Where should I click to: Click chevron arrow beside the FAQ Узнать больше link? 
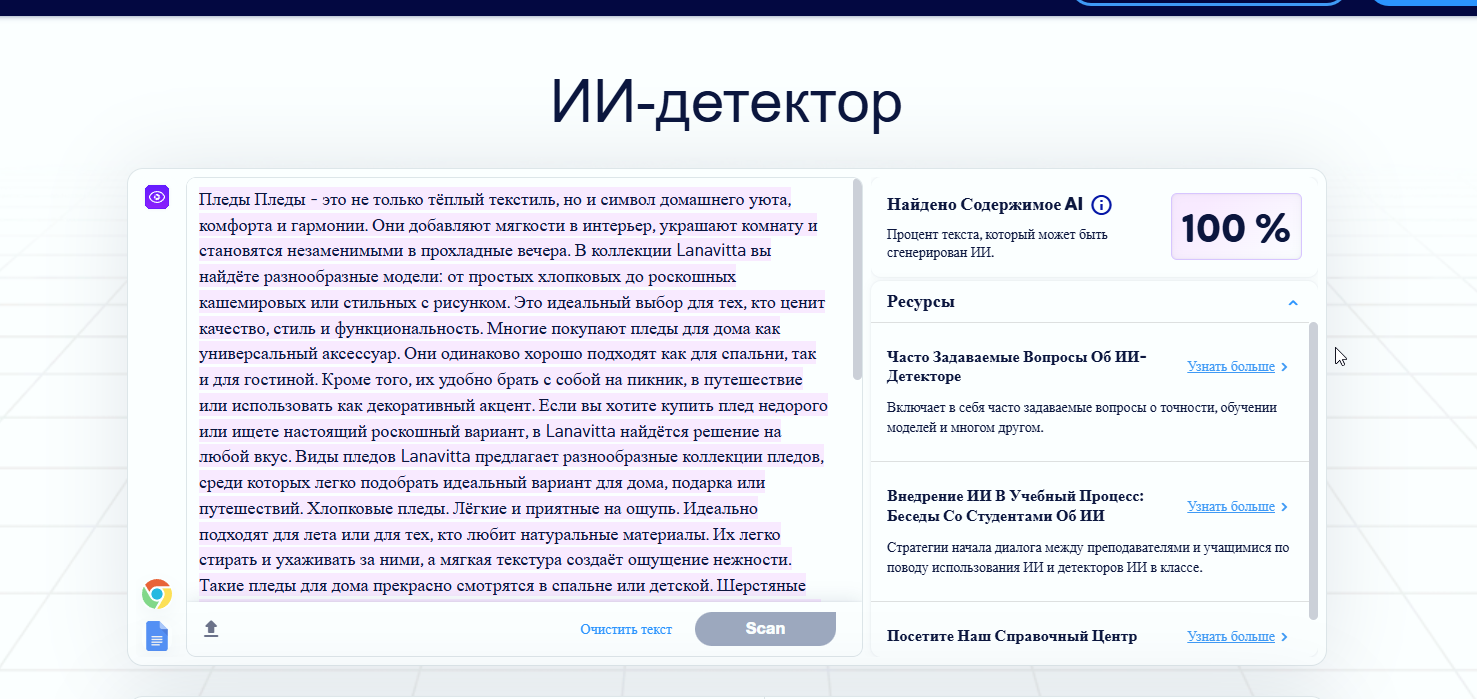pyautogui.click(x=1285, y=367)
